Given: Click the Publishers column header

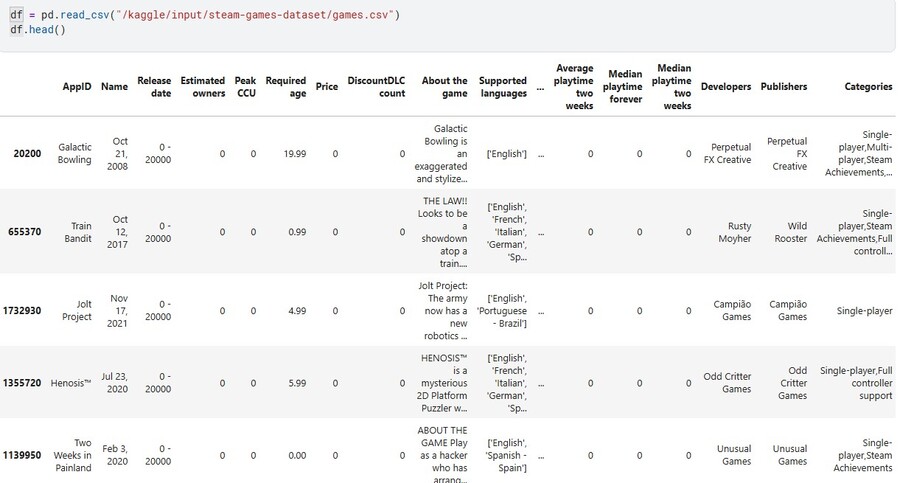Looking at the screenshot, I should pos(783,87).
